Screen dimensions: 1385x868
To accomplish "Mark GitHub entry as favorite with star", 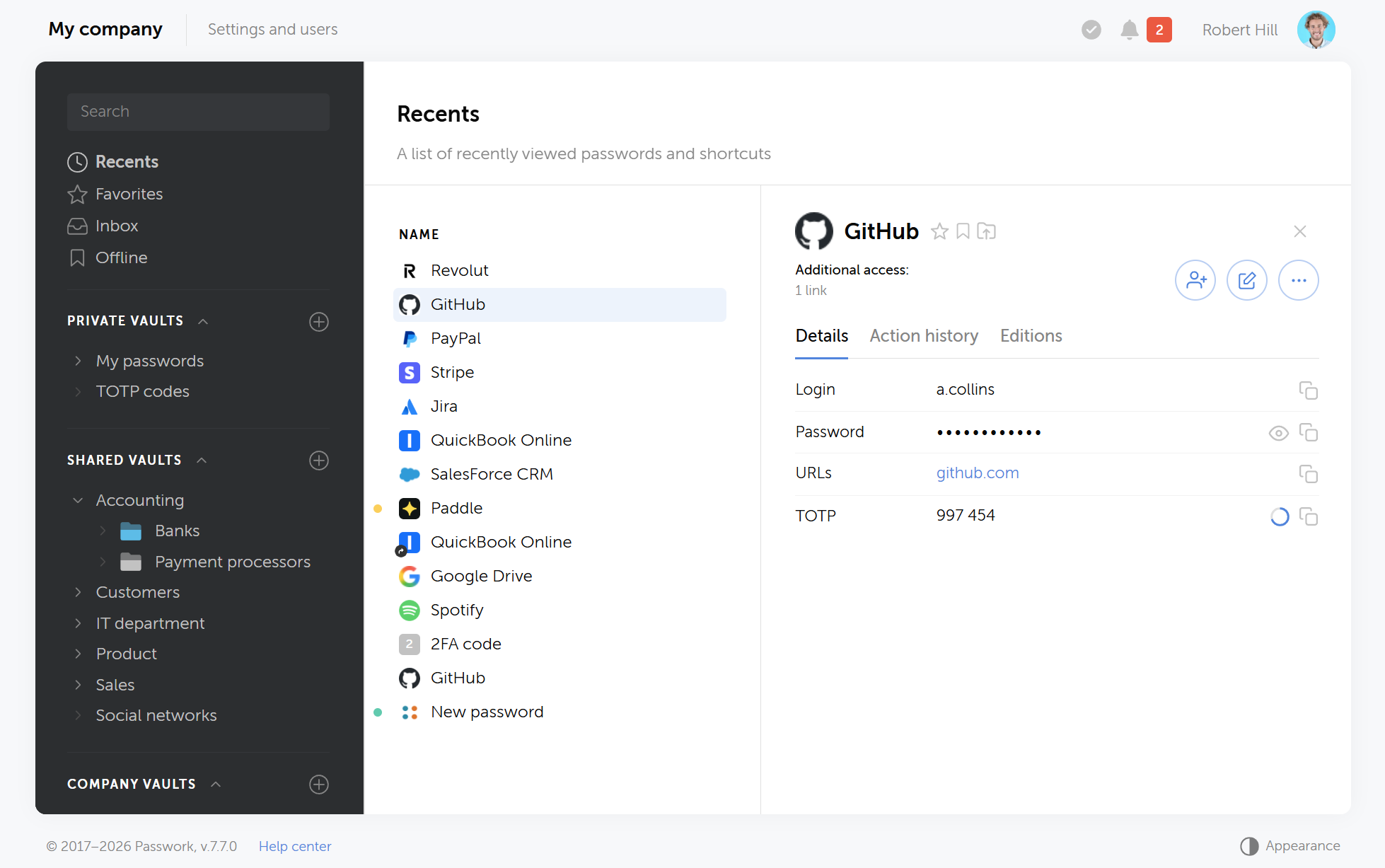I will point(939,231).
